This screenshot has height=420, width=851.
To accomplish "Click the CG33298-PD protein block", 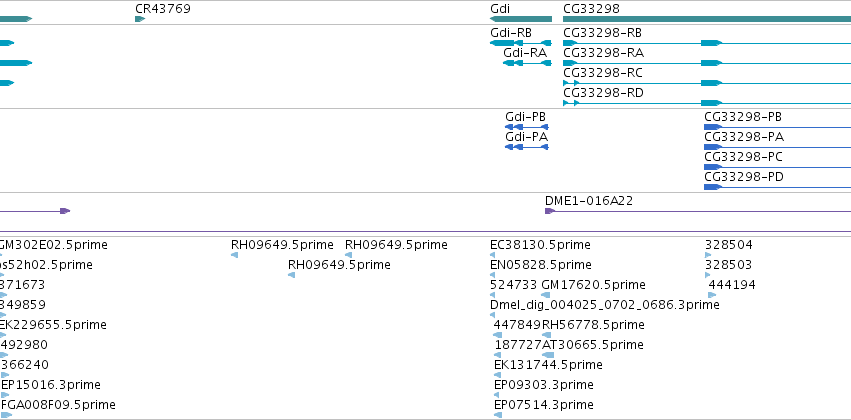I will coord(713,187).
